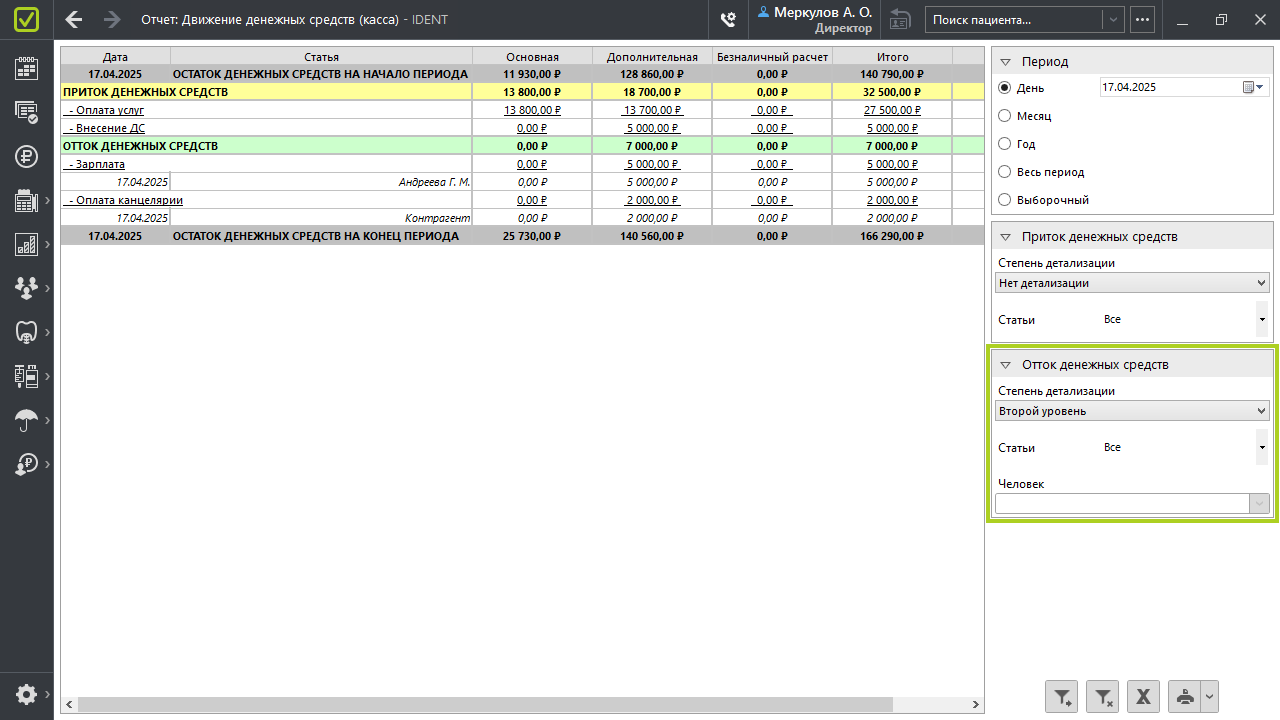Viewport: 1280px width, 720px height.
Task: Collapse the Отток денежных средств section
Action: point(1006,365)
